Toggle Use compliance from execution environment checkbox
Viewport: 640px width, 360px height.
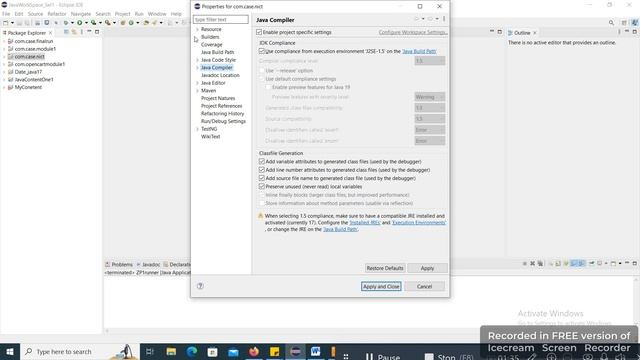coord(262,51)
